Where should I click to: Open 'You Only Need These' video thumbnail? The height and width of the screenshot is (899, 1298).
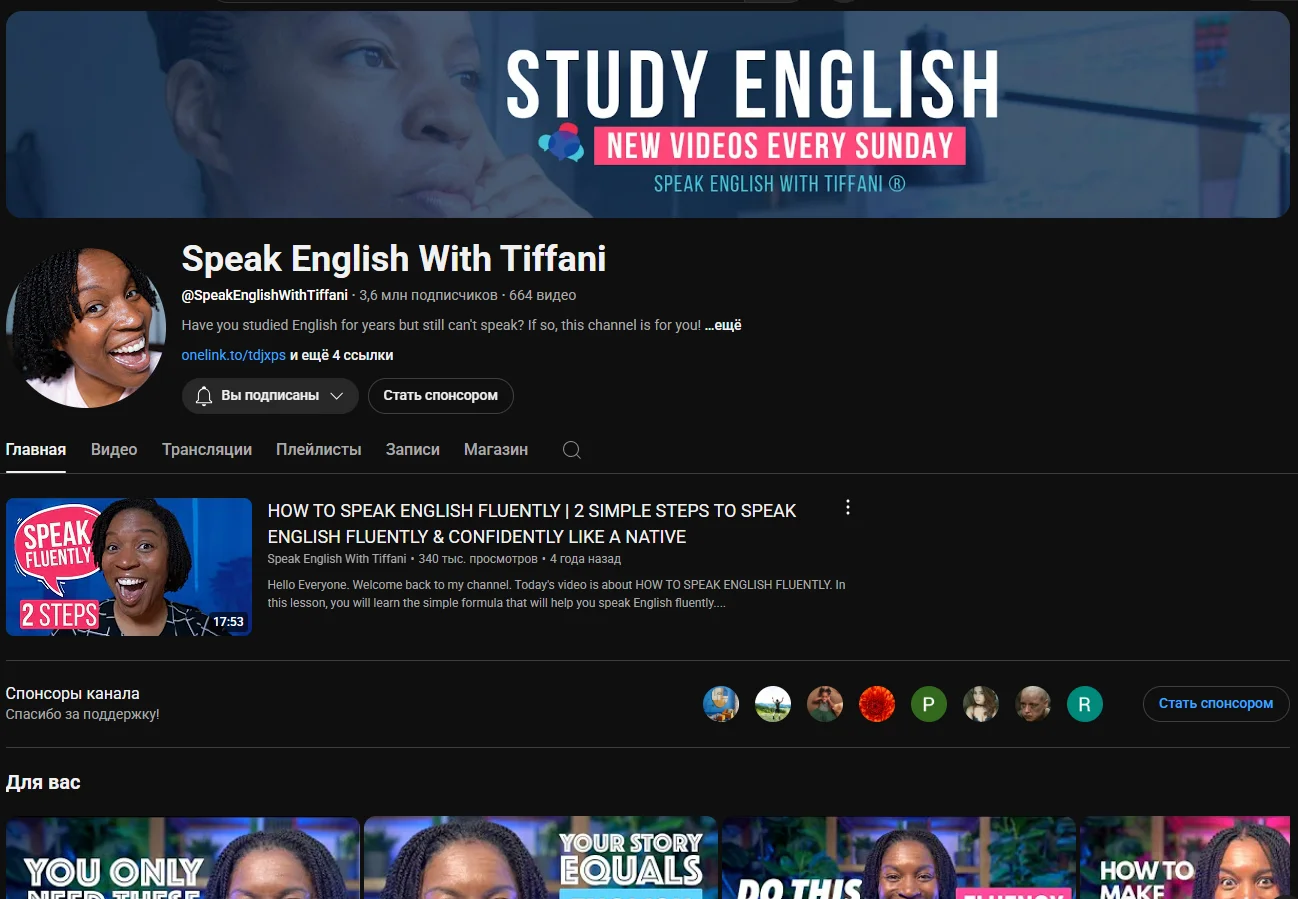pyautogui.click(x=183, y=858)
